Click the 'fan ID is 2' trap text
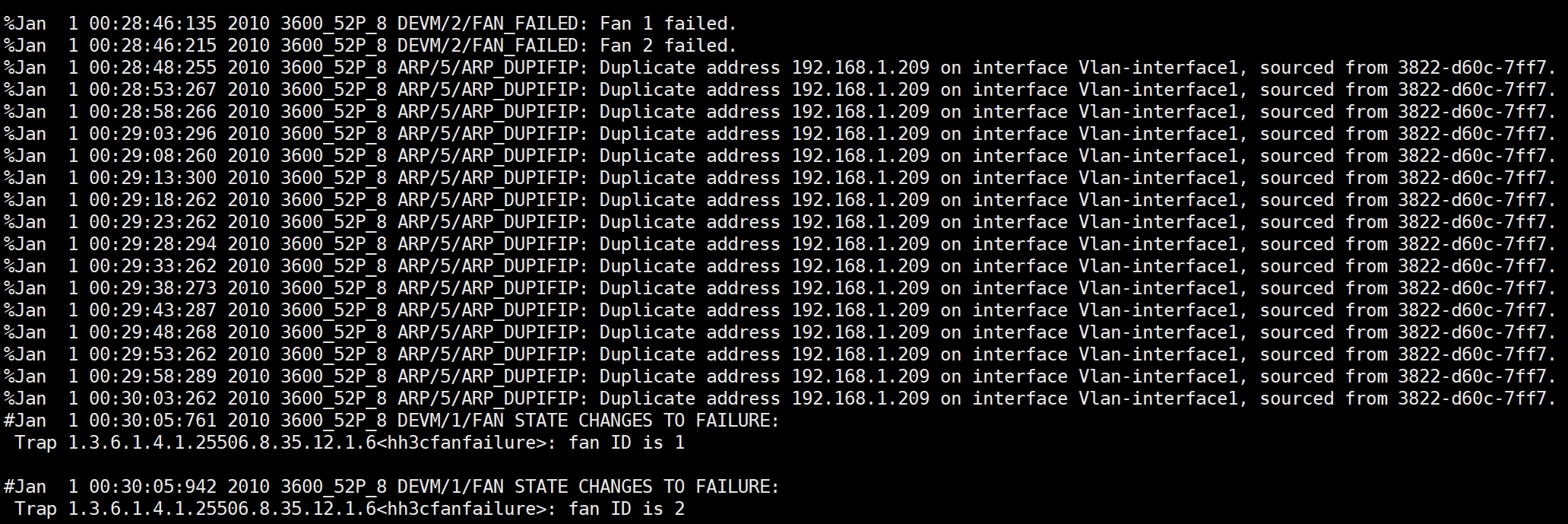The width and height of the screenshot is (1568, 524). (626, 509)
